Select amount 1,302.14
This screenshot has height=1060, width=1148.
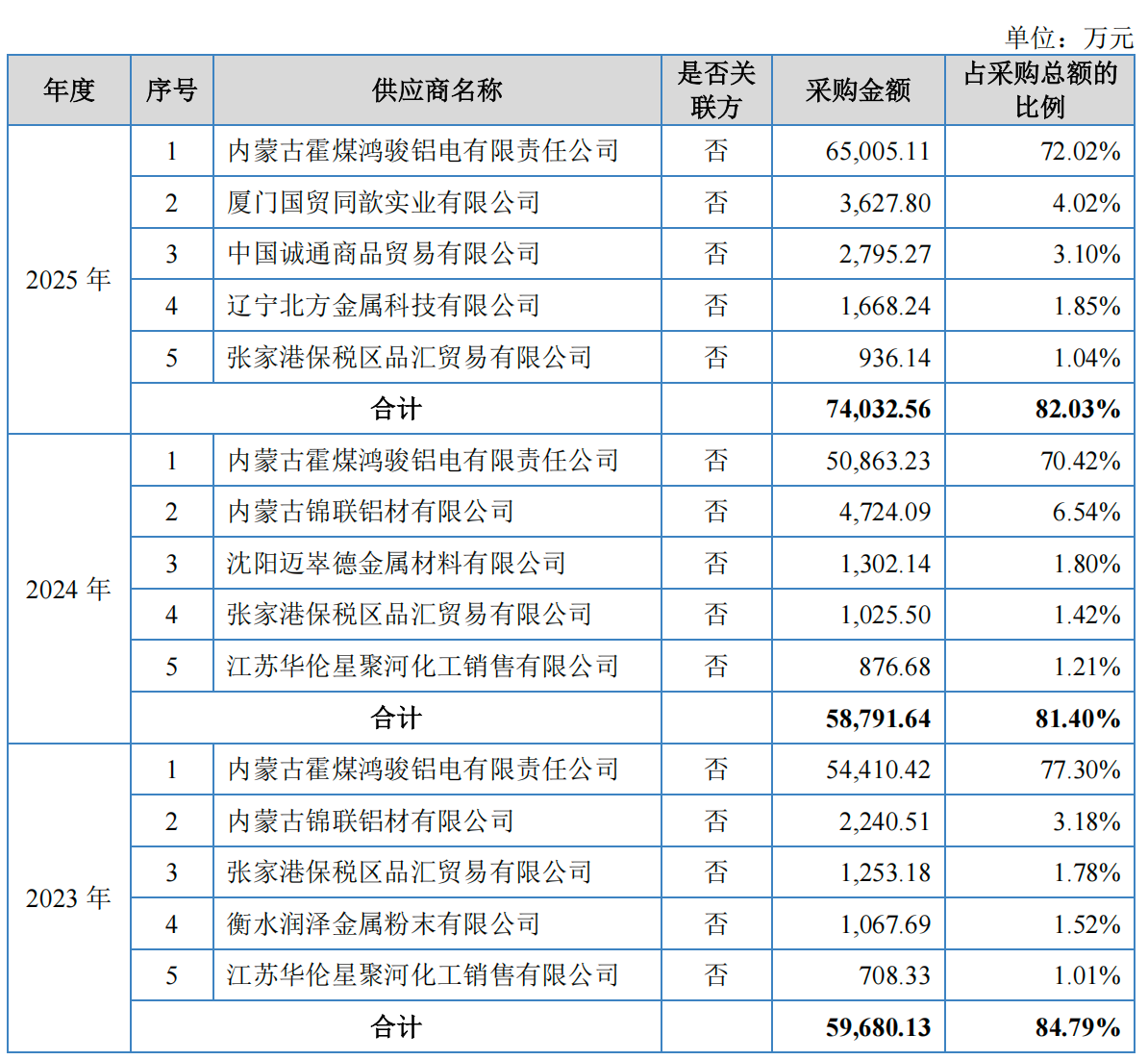pyautogui.click(x=885, y=564)
